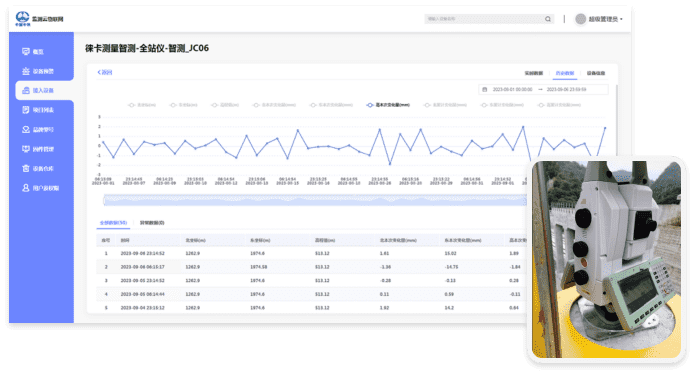This screenshot has height=375, width=695.
Task: Click value 0.59 in row 4
Action: click(449, 294)
